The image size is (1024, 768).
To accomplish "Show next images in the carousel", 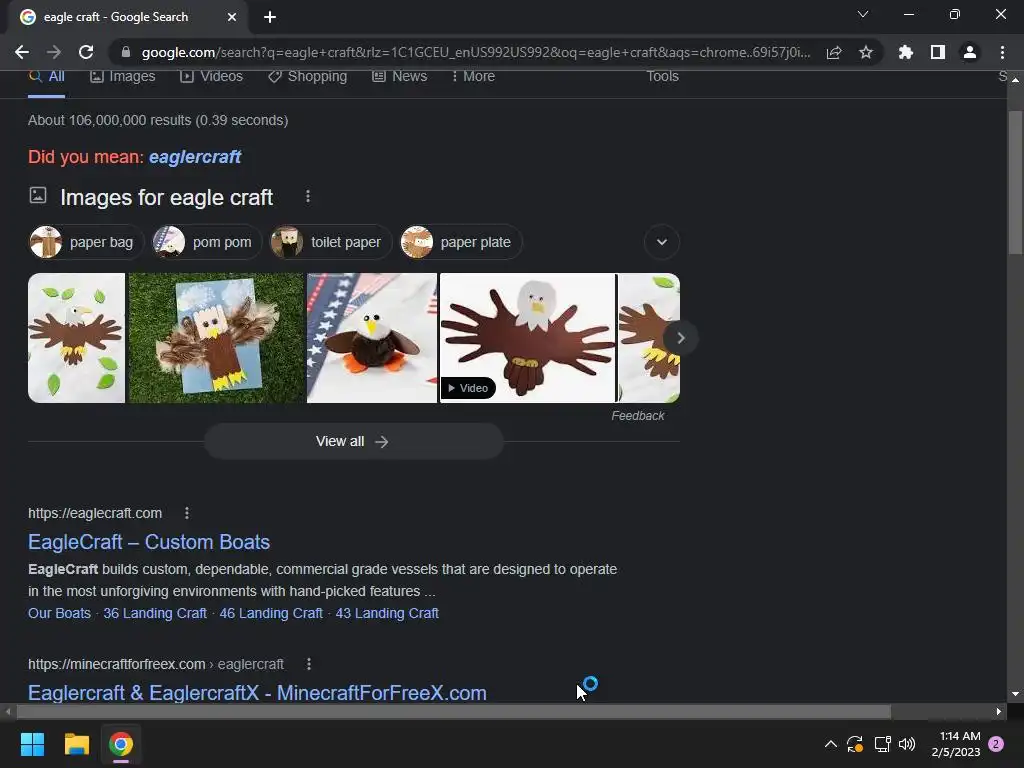I will pyautogui.click(x=680, y=338).
